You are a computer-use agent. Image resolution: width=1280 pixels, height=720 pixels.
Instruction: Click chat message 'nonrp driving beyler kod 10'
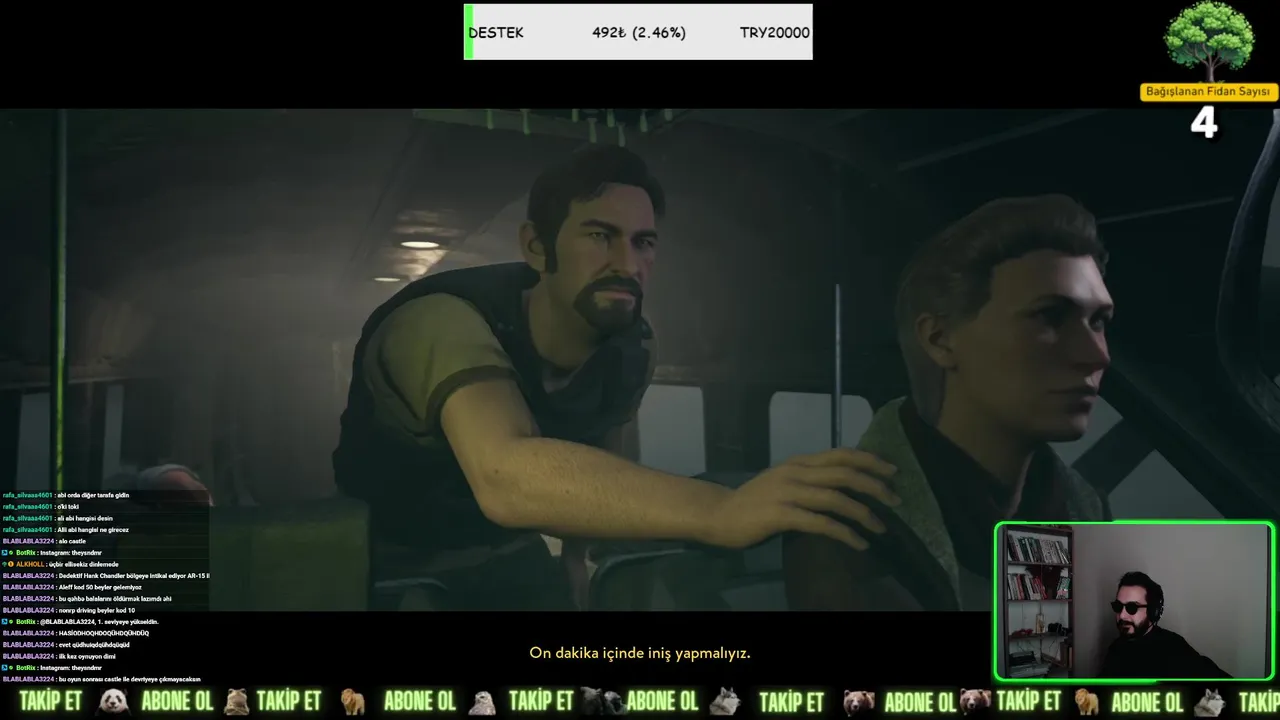pos(97,610)
